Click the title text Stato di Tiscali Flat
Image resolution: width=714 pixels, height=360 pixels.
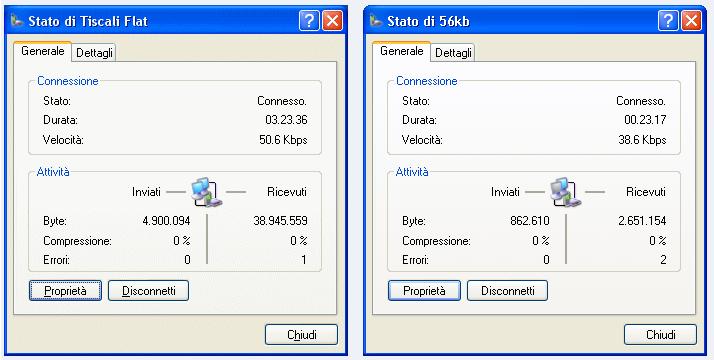coord(88,21)
